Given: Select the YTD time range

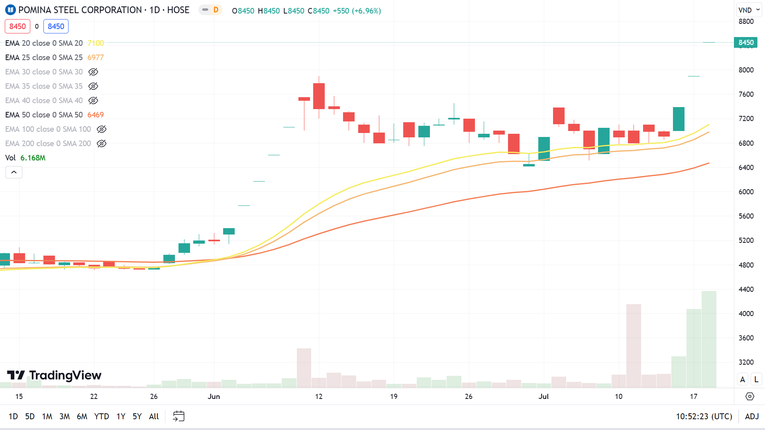Looking at the screenshot, I should click(101, 416).
